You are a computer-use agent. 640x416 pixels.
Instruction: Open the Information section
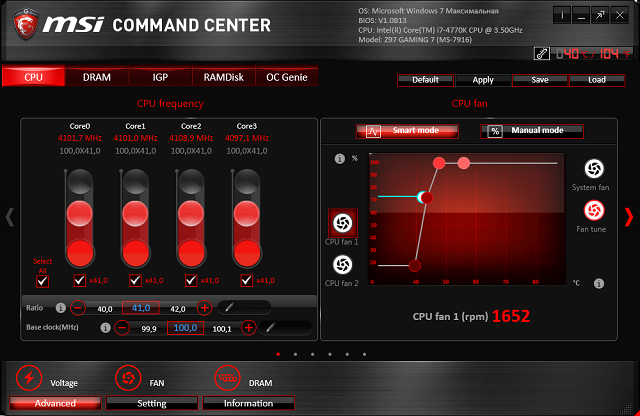click(249, 403)
